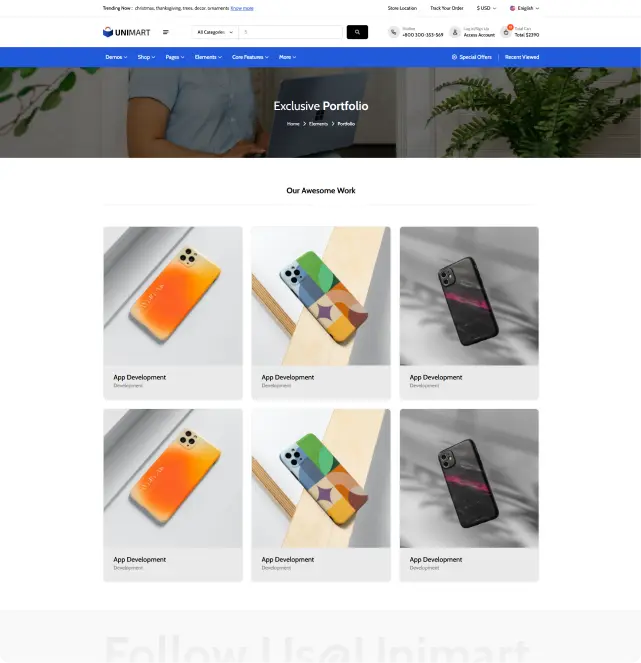The image size is (641, 663).
Task: Click the hotline phone icon
Action: coord(394,32)
